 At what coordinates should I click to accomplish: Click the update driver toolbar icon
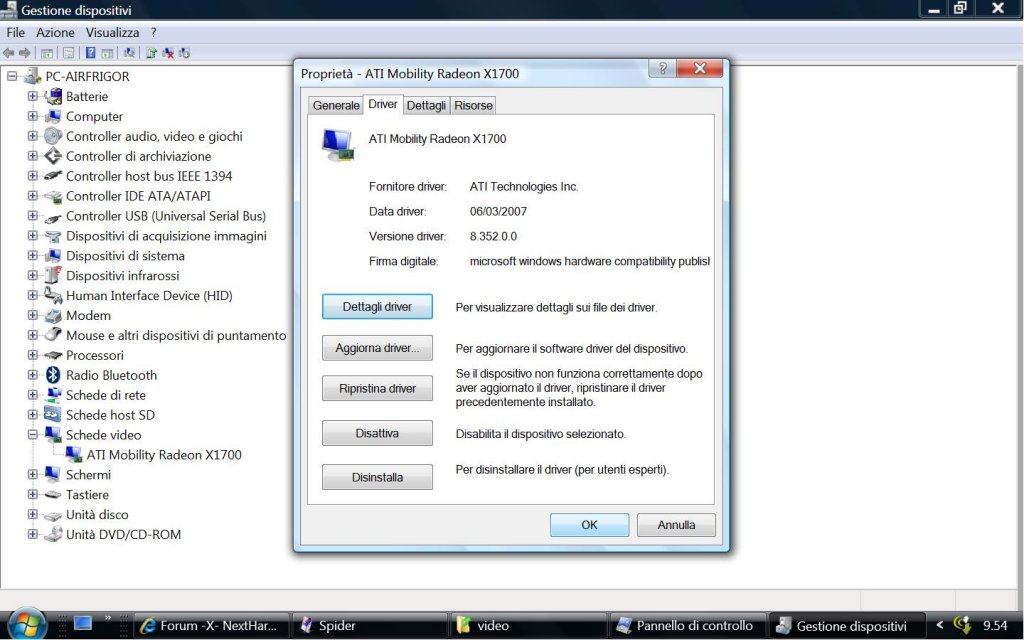click(152, 54)
